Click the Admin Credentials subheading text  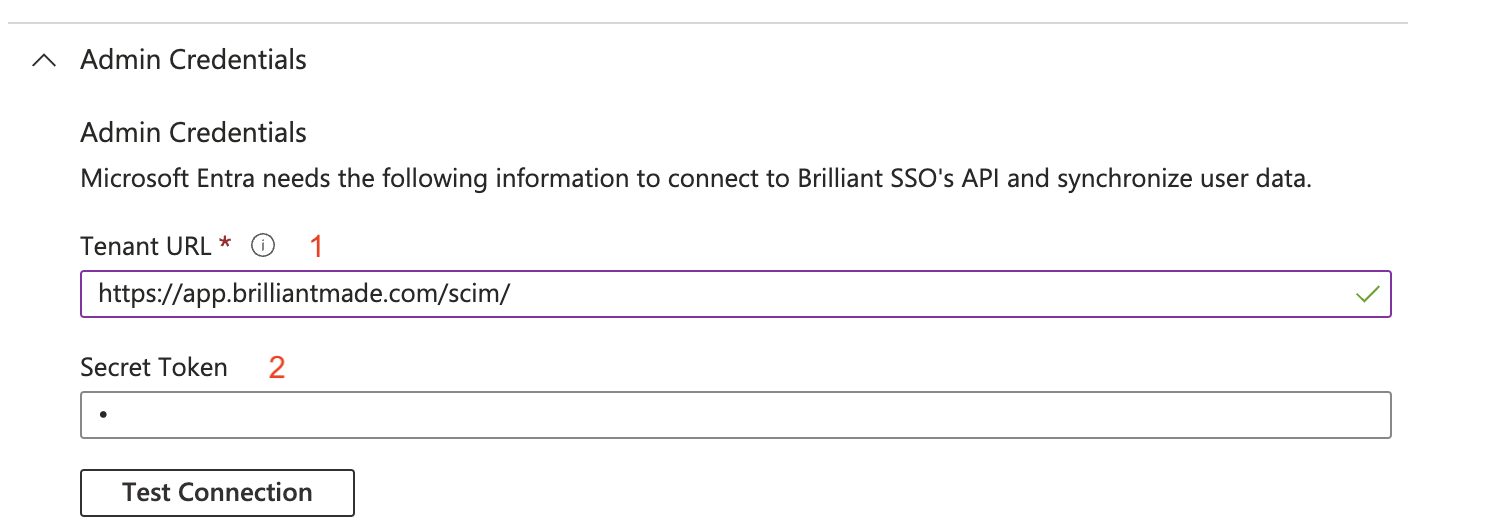[193, 133]
